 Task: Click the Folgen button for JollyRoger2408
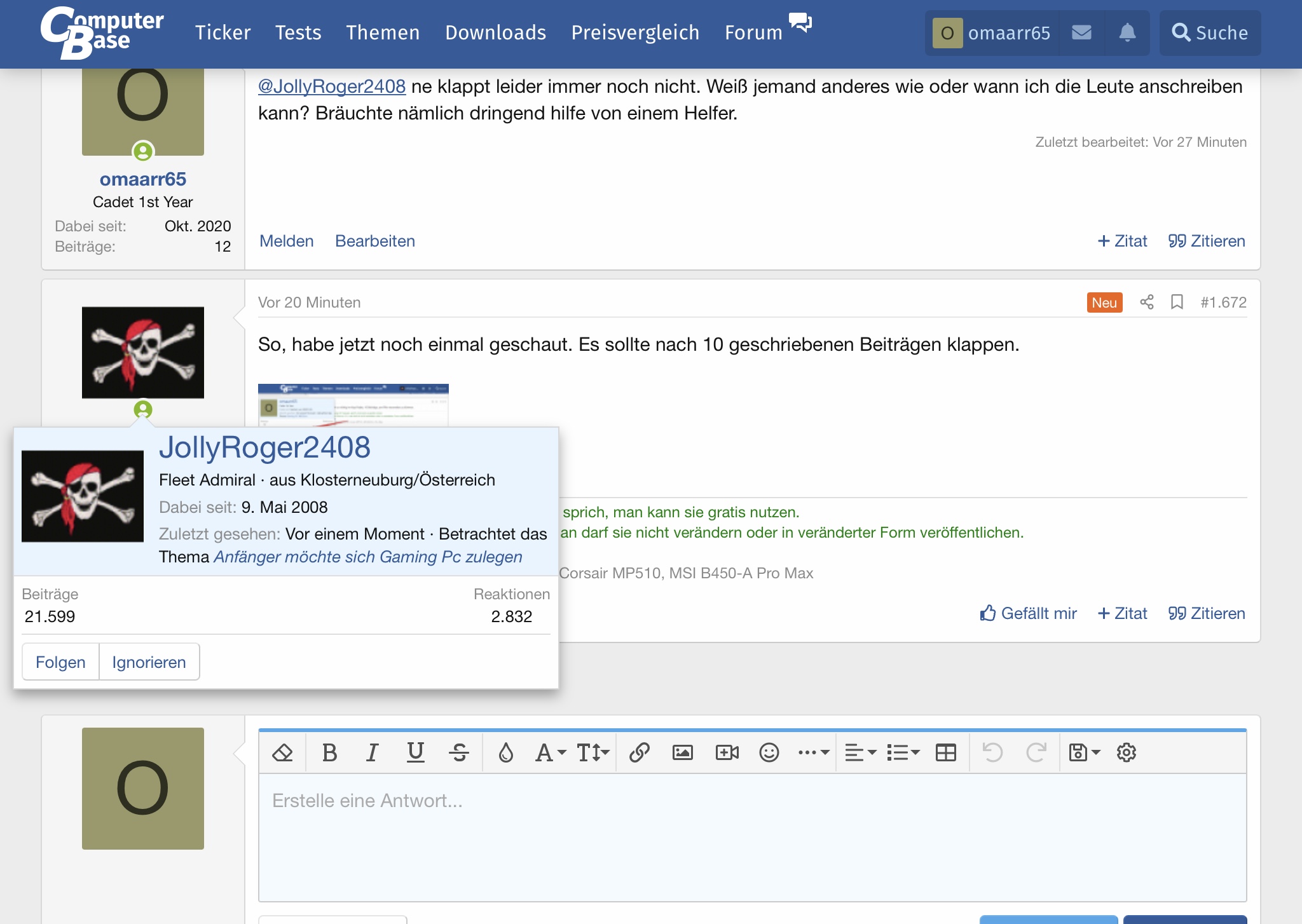60,662
